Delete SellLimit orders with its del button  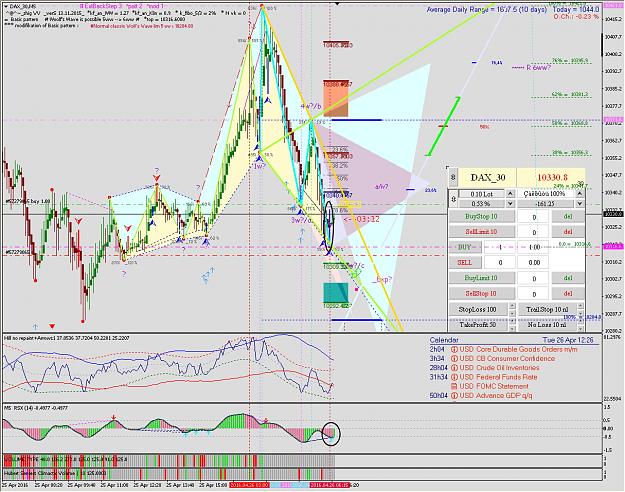(568, 232)
